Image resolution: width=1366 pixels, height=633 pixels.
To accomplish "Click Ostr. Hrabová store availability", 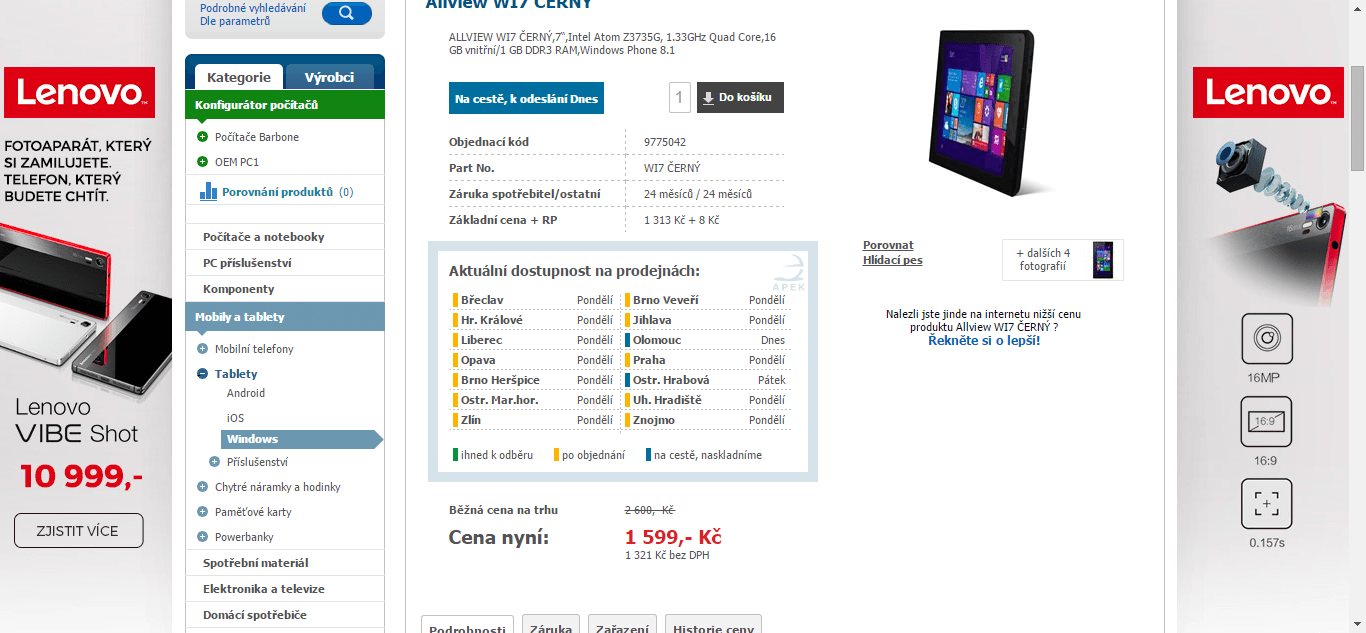I will point(706,380).
